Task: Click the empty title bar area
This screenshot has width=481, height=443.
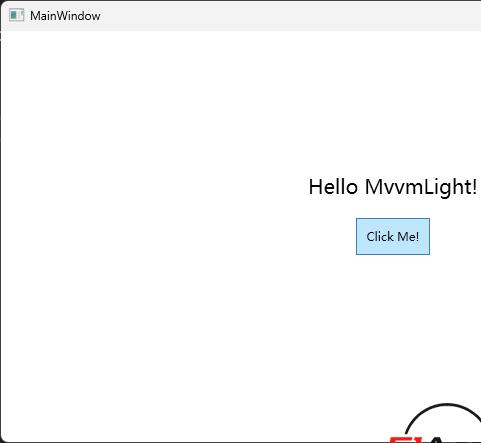Action: (x=283, y=15)
